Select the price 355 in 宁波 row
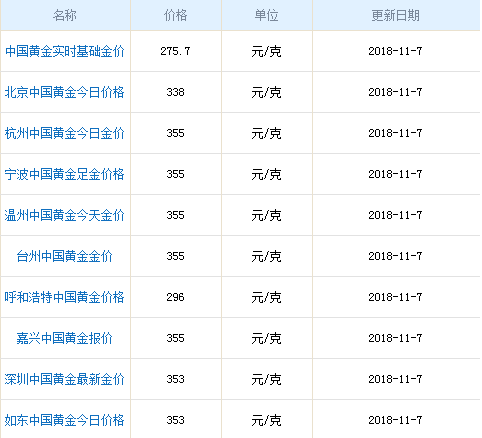Screen dimensions: 482x438 tap(175, 174)
